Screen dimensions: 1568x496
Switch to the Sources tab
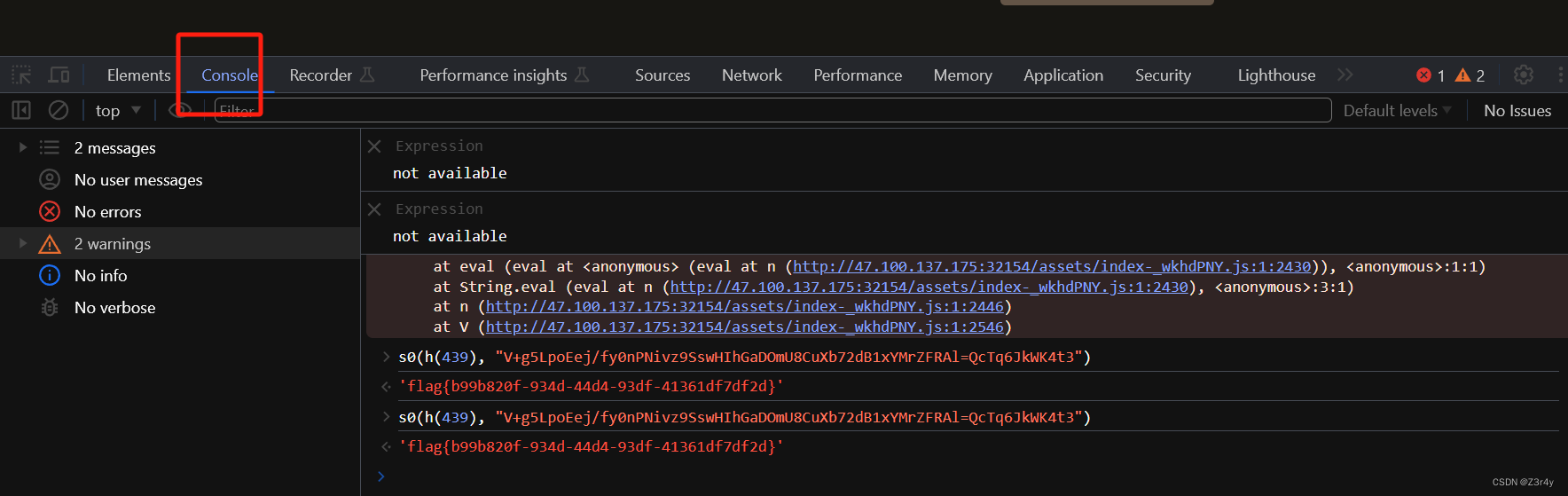point(662,75)
